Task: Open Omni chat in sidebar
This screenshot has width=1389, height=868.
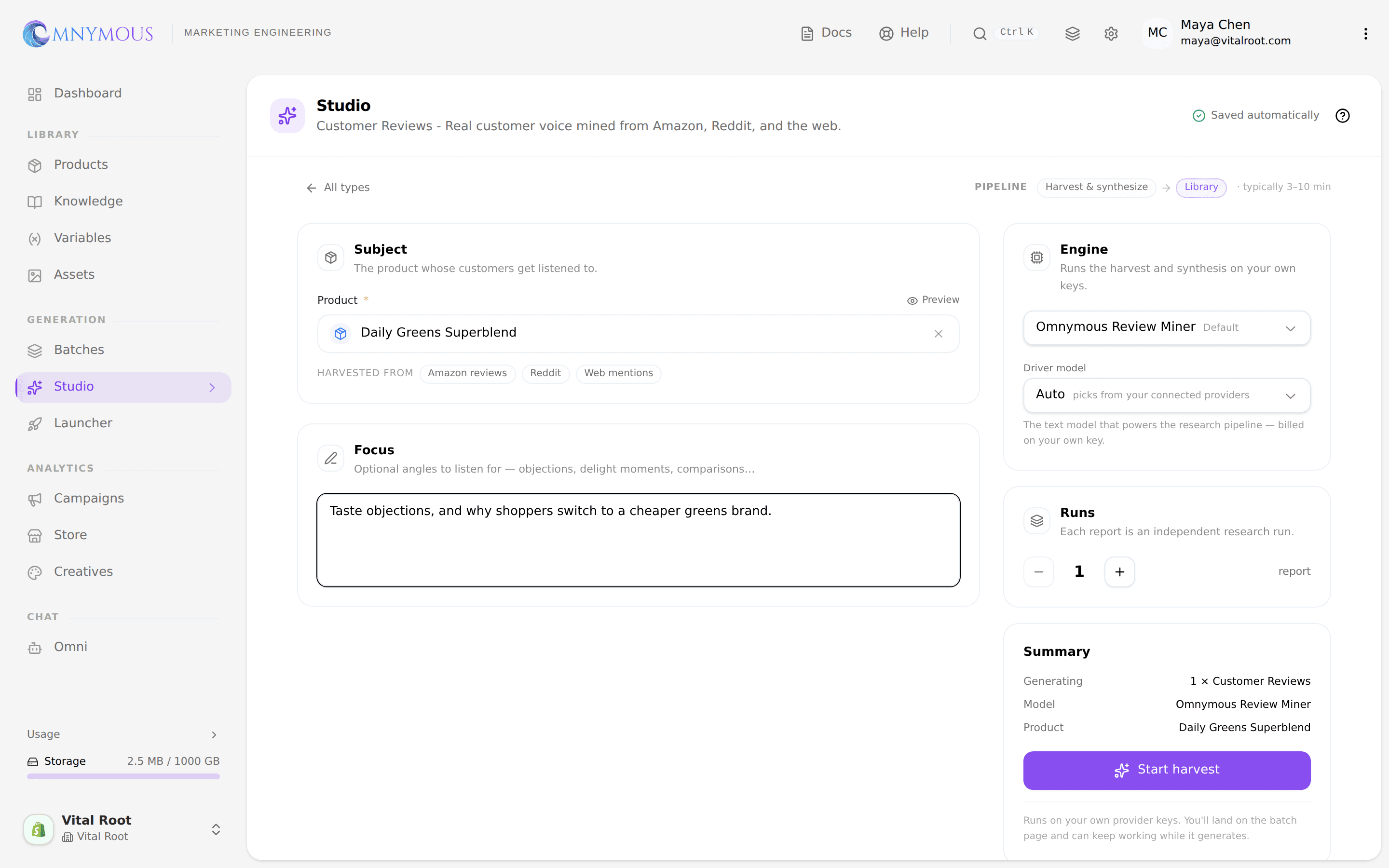Action: click(123, 648)
